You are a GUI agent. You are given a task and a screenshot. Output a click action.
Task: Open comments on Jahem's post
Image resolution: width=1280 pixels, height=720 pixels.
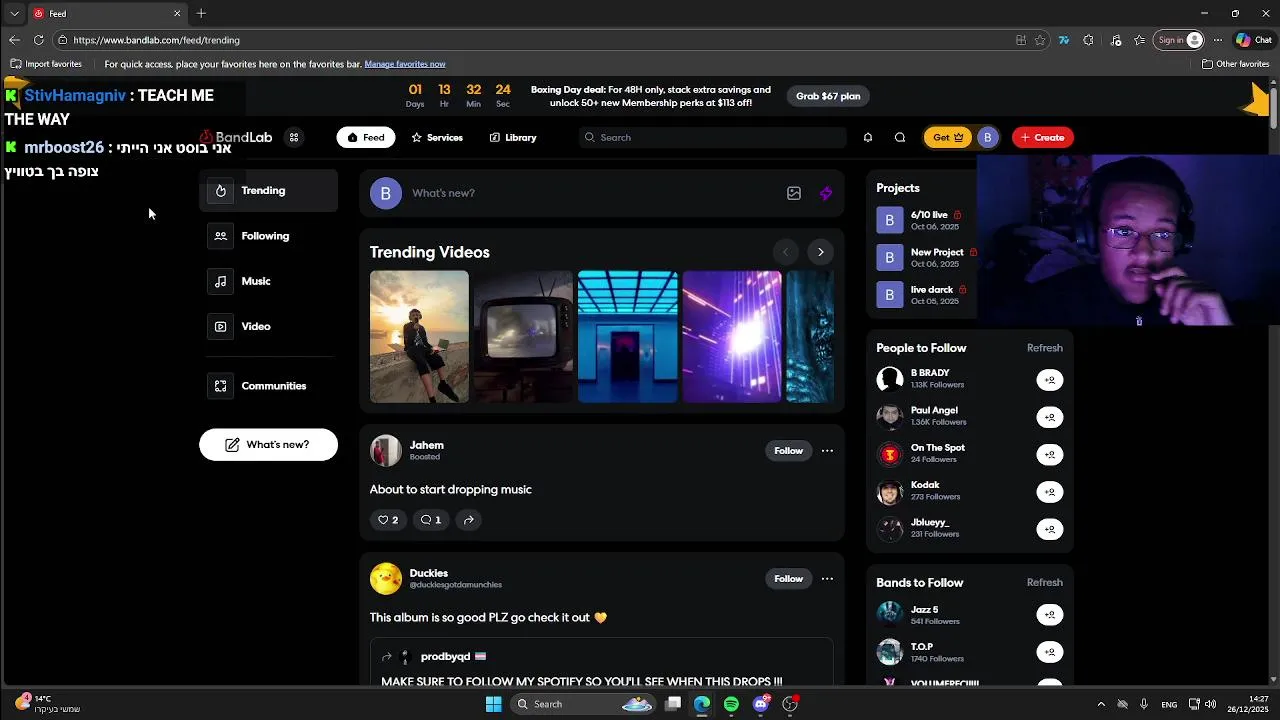(431, 520)
